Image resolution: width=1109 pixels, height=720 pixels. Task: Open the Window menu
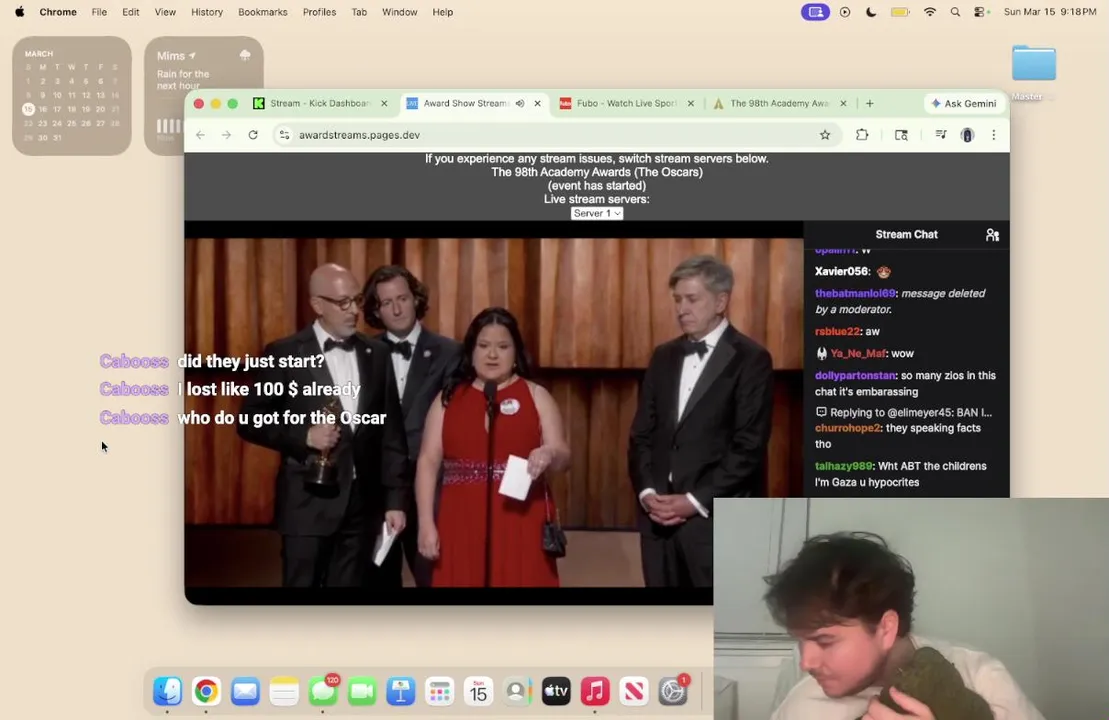tap(400, 12)
